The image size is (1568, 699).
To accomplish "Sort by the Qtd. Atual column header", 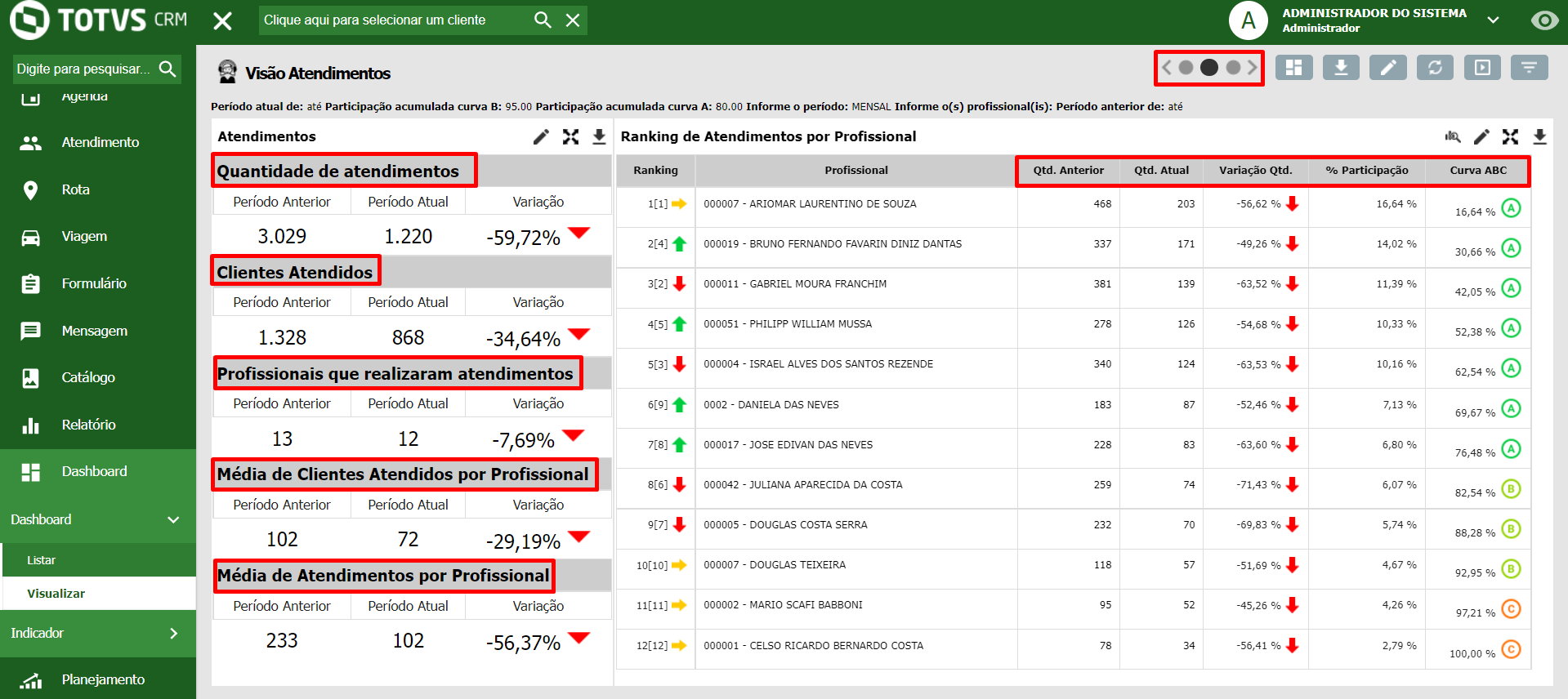I will click(1161, 171).
